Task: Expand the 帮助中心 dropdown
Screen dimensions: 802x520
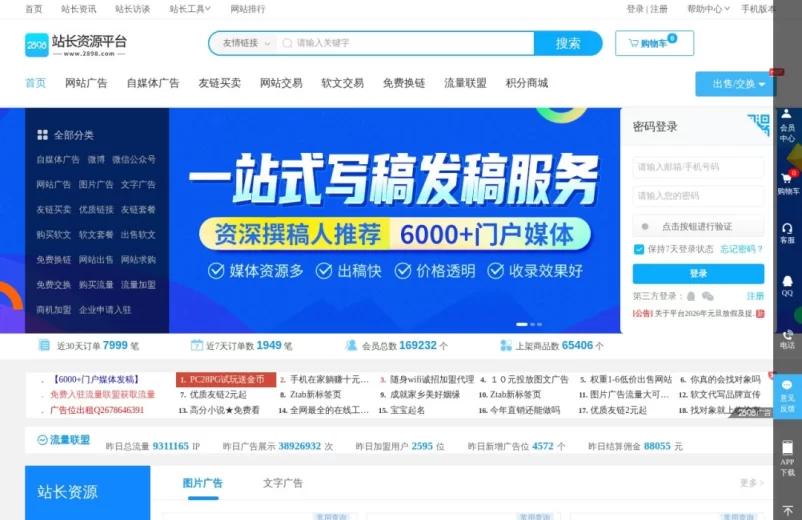Action: coord(708,9)
